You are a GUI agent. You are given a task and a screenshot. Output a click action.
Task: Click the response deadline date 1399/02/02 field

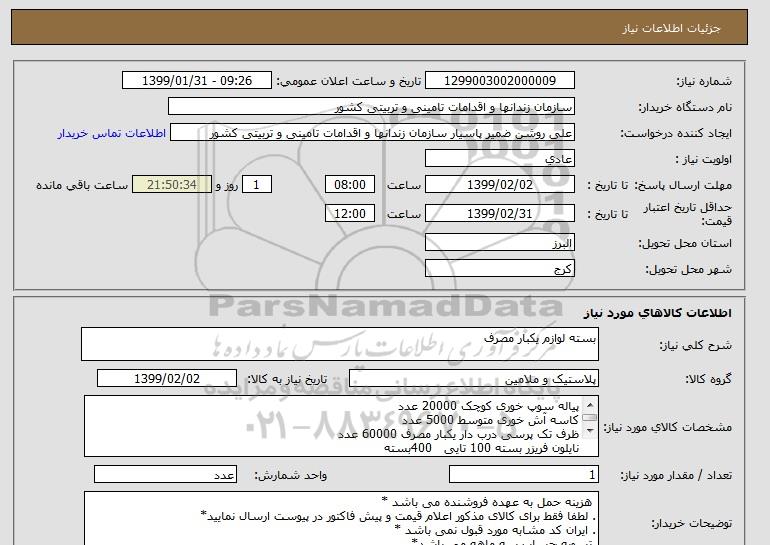499,185
